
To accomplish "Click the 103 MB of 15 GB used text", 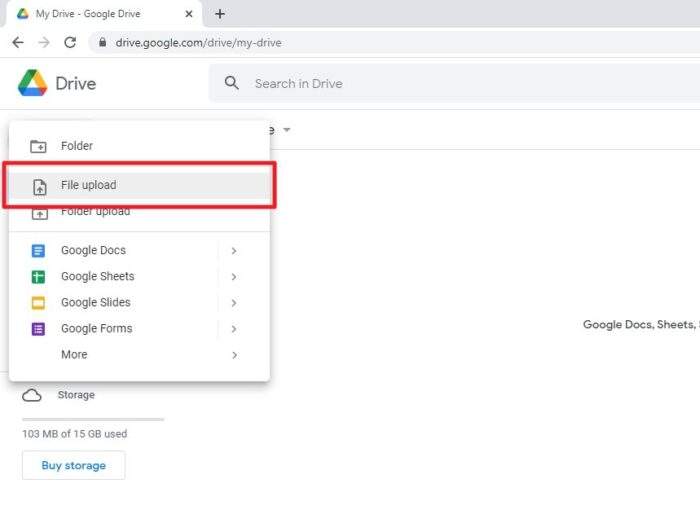I will coord(75,434).
